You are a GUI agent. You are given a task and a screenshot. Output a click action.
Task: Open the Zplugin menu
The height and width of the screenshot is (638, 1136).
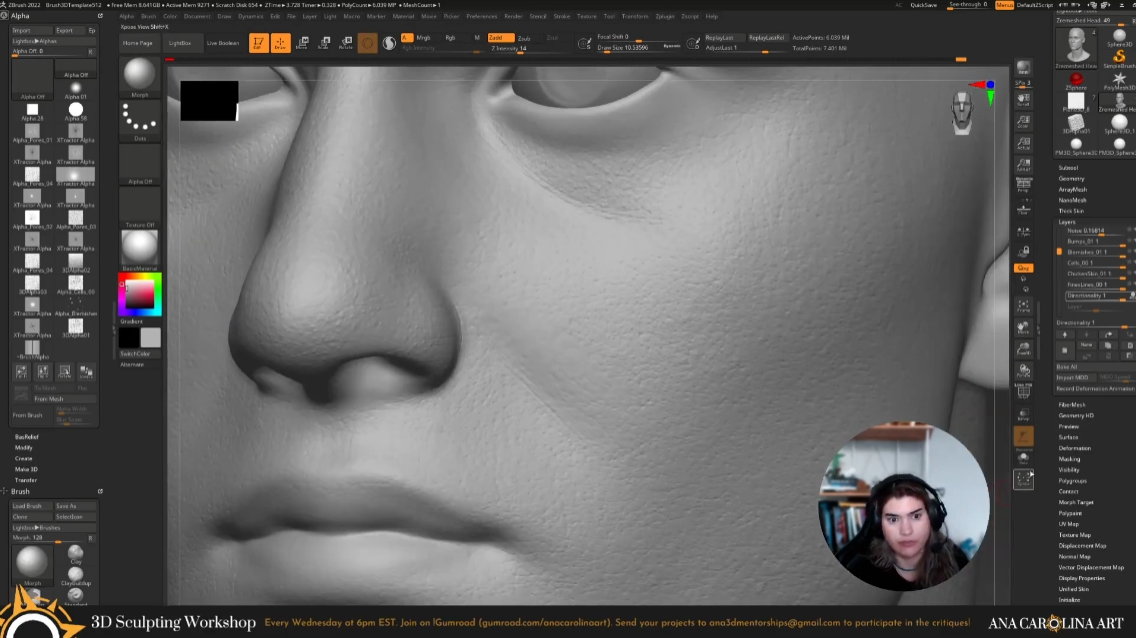664,16
